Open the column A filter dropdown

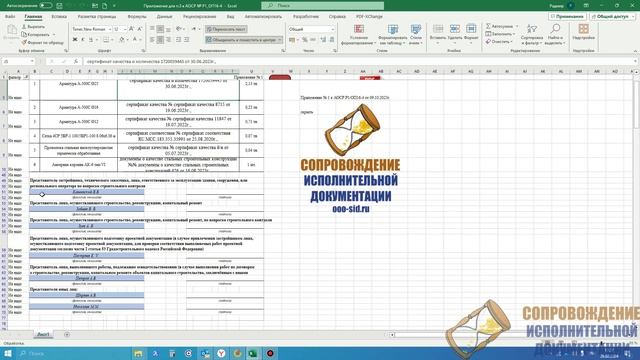click(x=26, y=77)
